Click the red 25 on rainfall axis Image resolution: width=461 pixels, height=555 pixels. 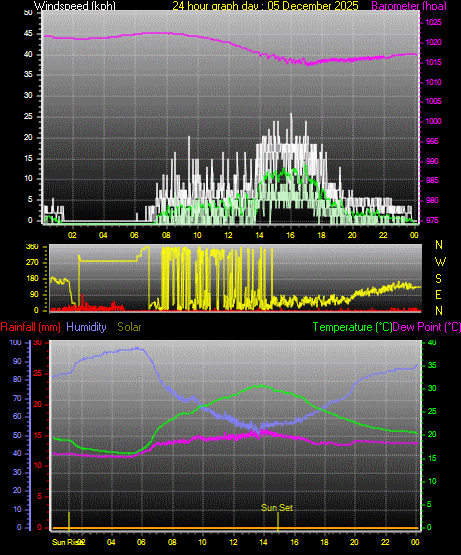tap(38, 373)
